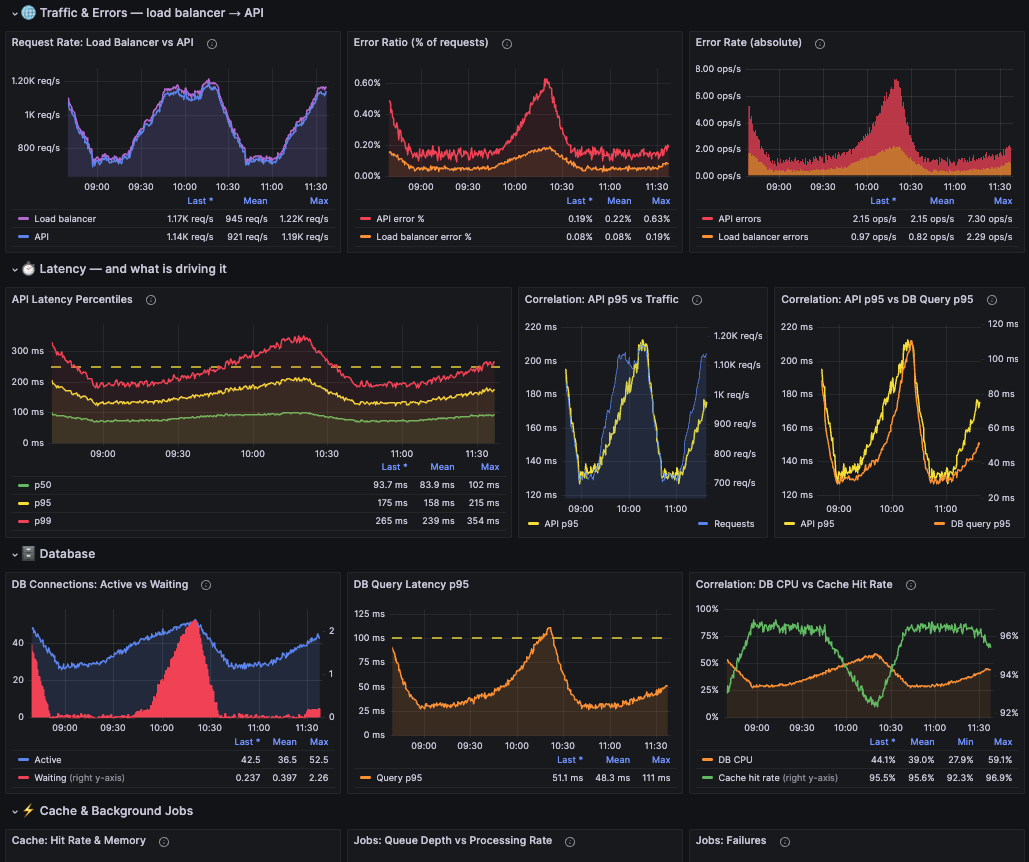Screen dimensions: 1029x862
Task: Open info icon for Error Rate (absolute) panel
Action: (820, 44)
